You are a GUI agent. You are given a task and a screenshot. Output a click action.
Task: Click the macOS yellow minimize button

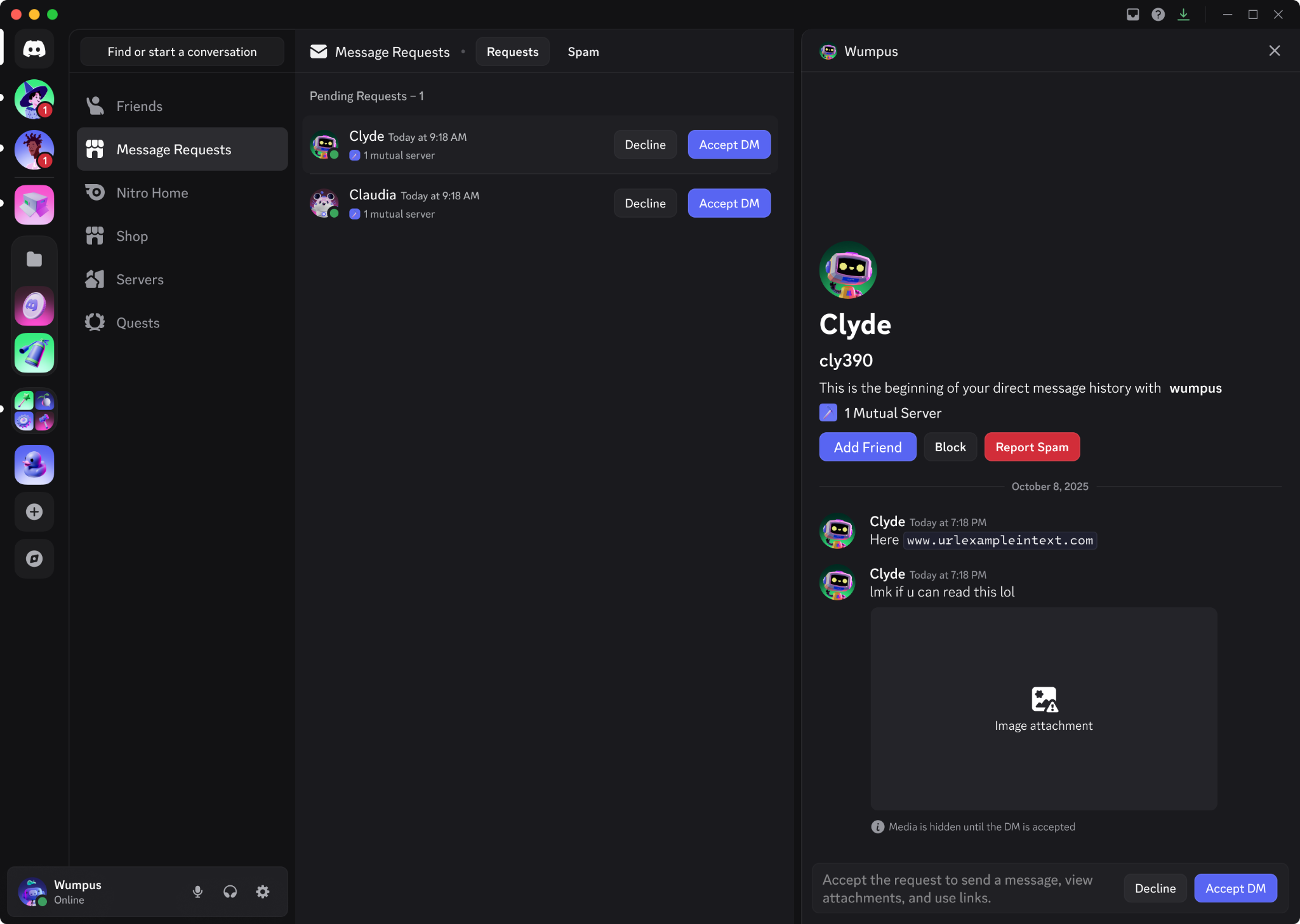[34, 14]
